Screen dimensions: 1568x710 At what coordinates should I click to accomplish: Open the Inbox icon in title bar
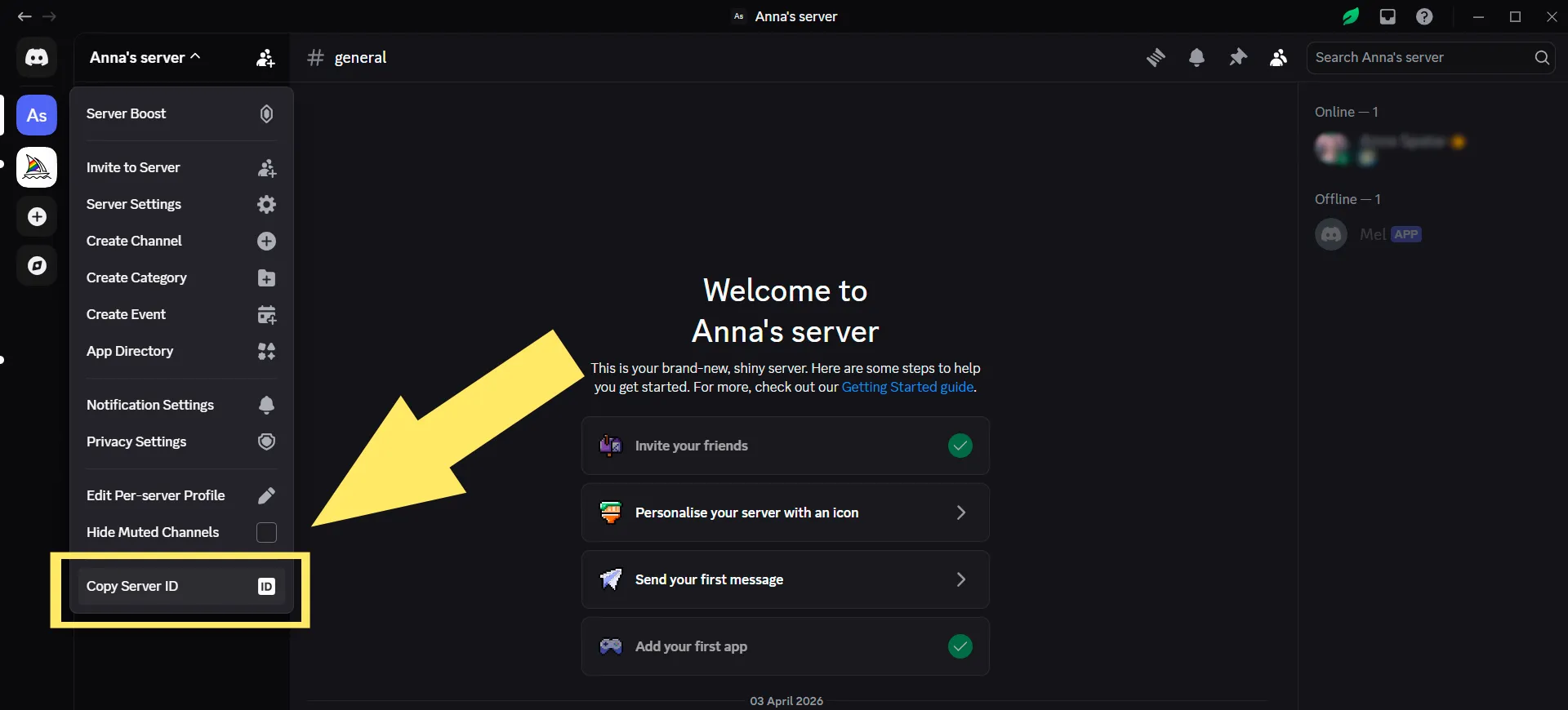[x=1388, y=16]
